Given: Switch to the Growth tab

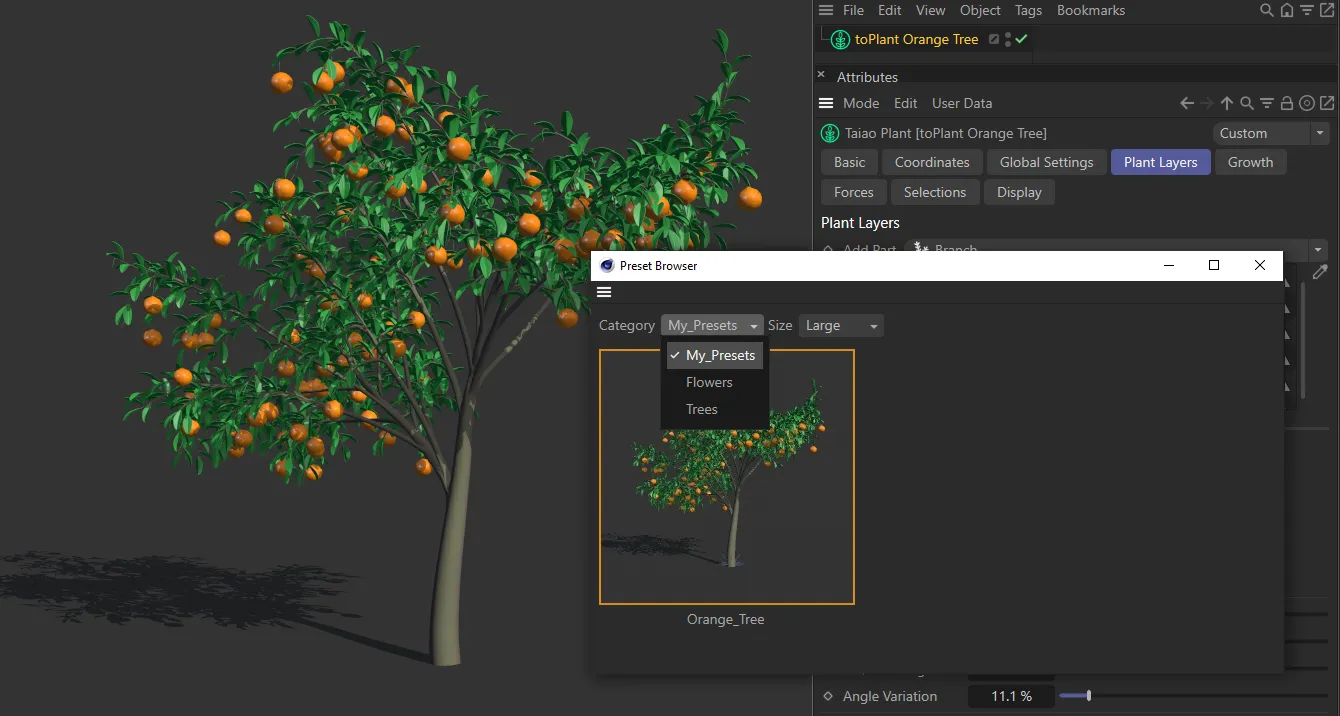Looking at the screenshot, I should point(1250,162).
